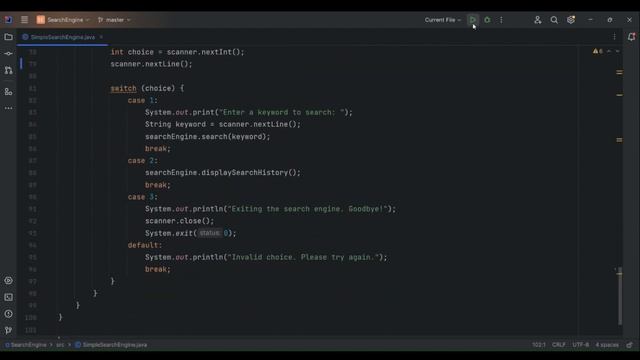Image resolution: width=640 pixels, height=360 pixels.
Task: Click the SearchEngine breadcrumb in the status bar
Action: click(26, 345)
